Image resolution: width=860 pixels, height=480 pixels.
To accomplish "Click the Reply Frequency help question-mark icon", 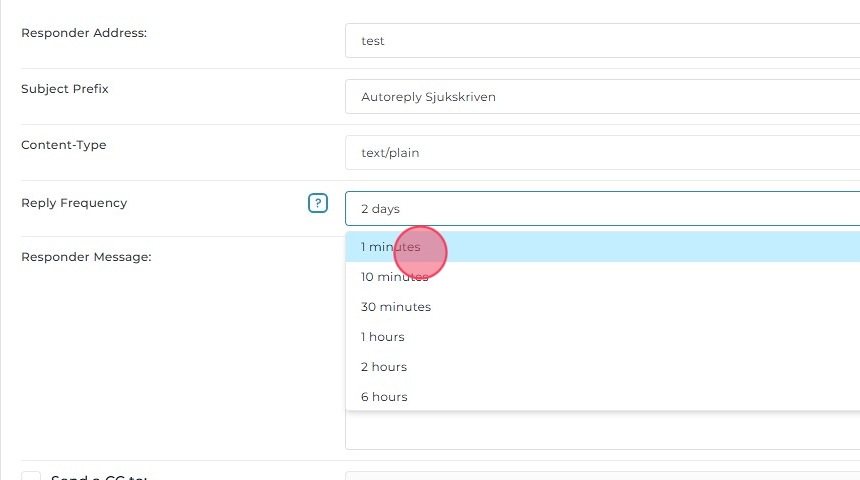I will pyautogui.click(x=318, y=203).
